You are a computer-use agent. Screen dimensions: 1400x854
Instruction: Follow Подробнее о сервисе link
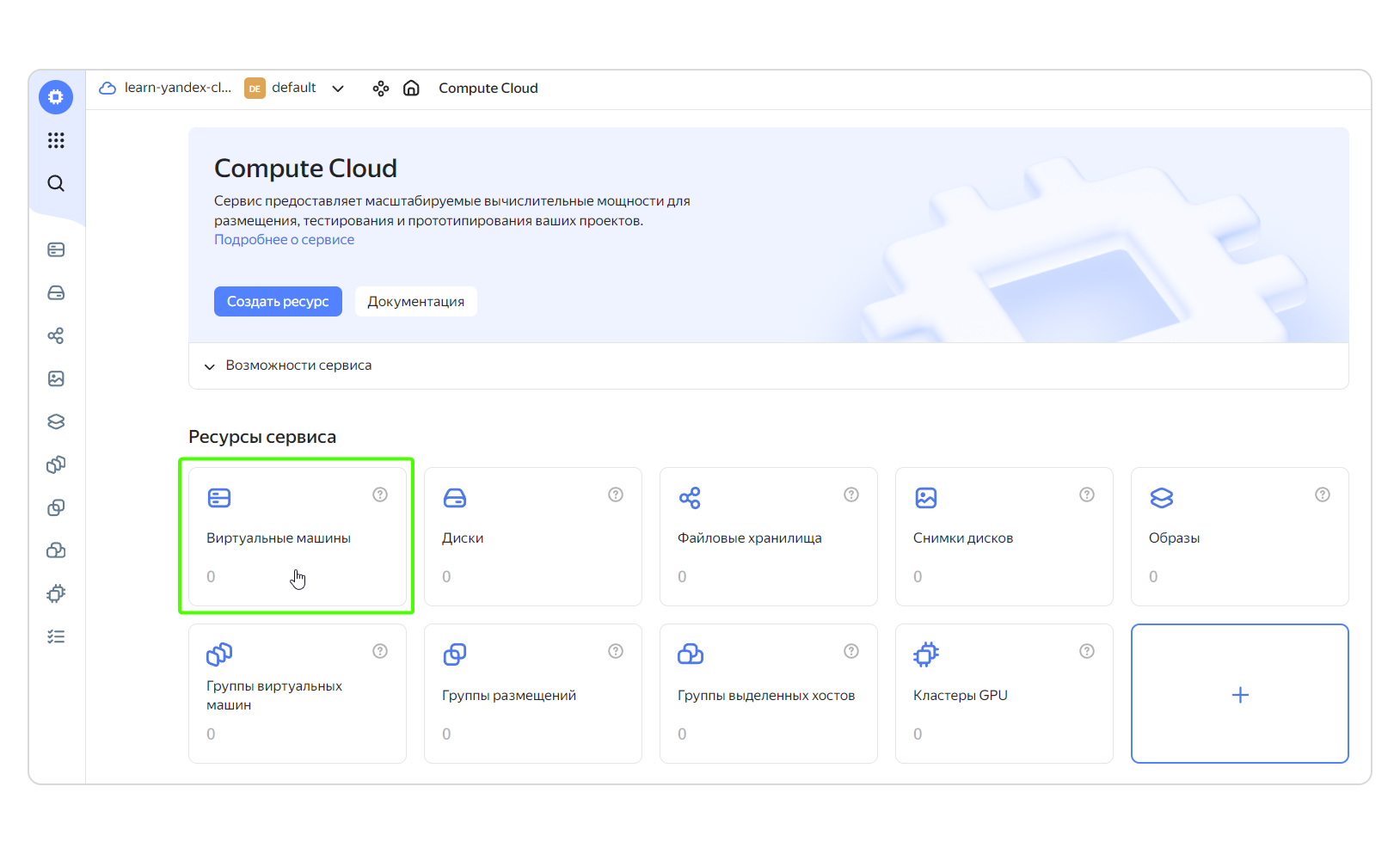coord(284,240)
